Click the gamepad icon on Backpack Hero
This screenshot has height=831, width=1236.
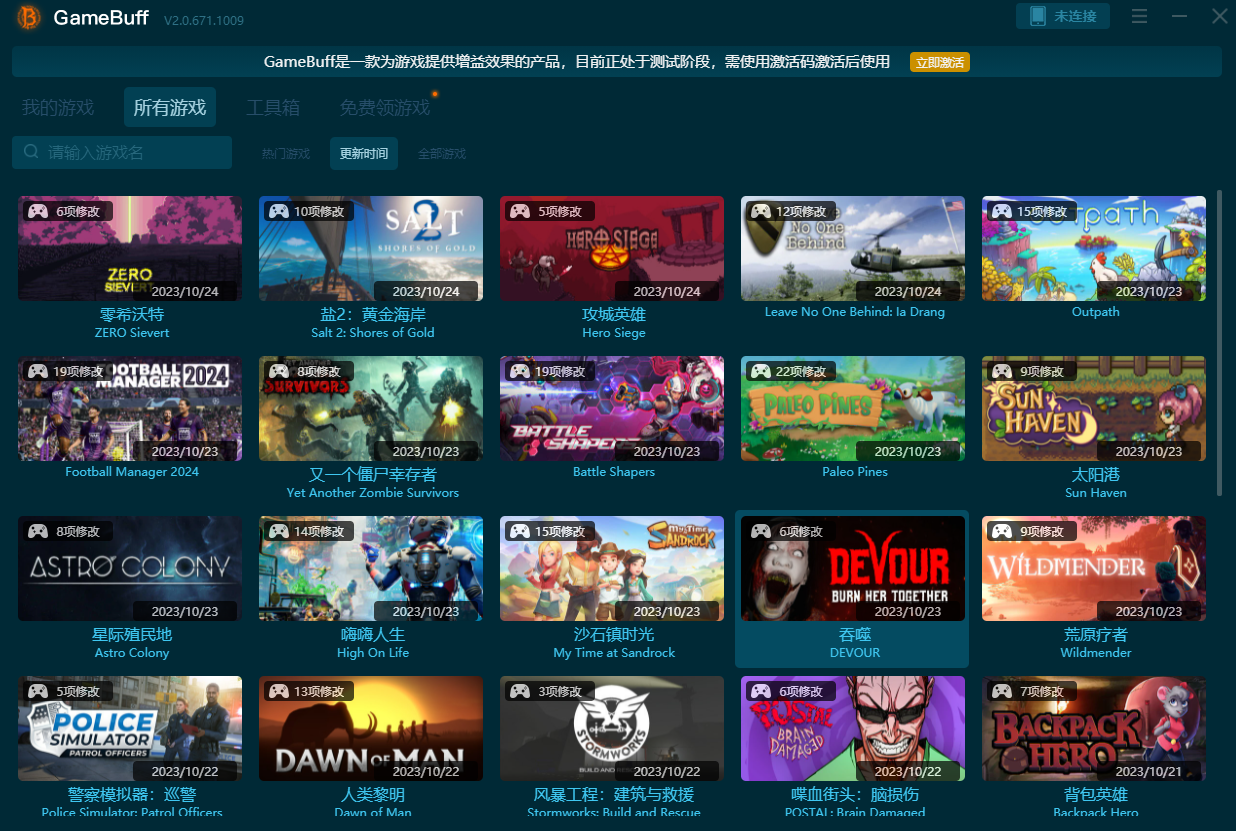click(x=1002, y=691)
